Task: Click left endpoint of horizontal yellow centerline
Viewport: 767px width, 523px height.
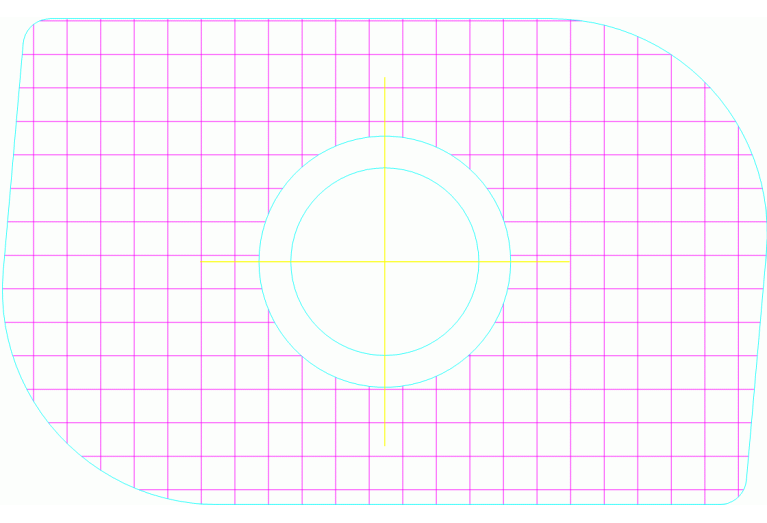Action: (x=202, y=262)
